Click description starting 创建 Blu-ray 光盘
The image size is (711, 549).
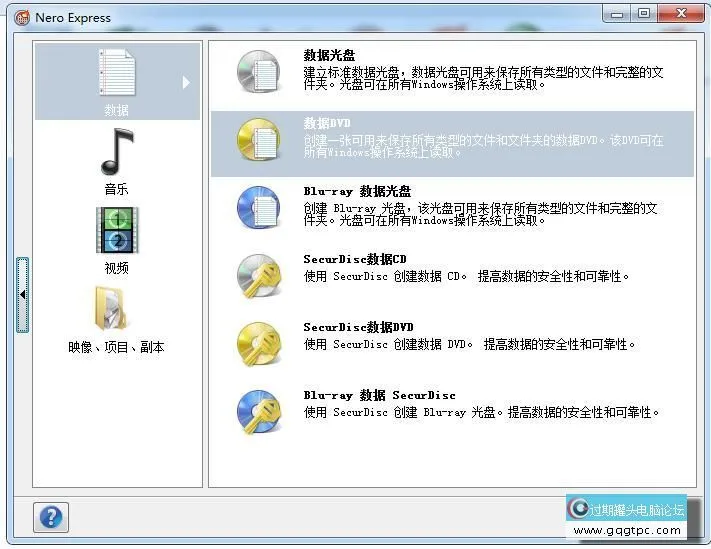coord(481,214)
